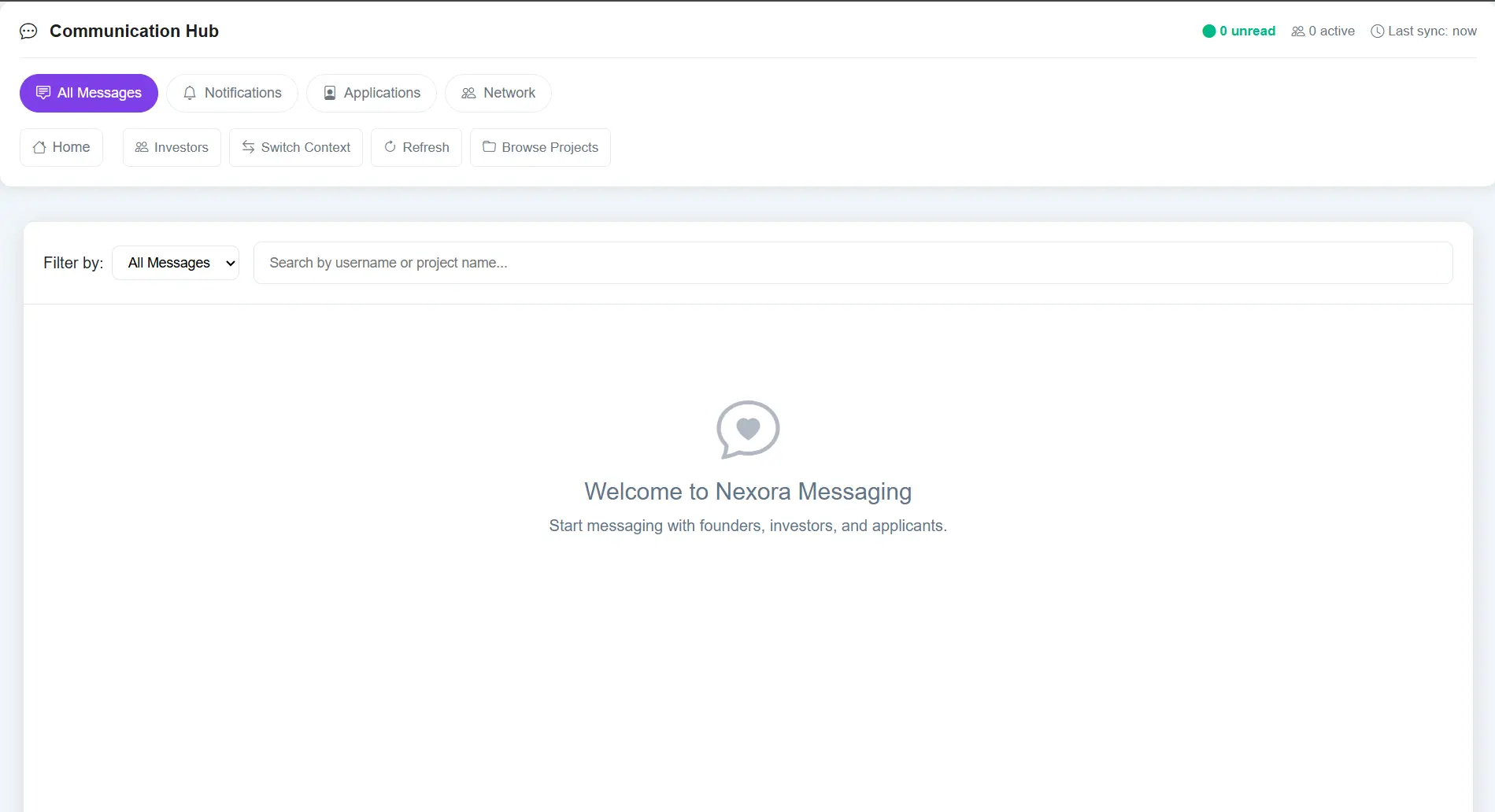Focus the username or project search field
This screenshot has width=1495, height=812.
(853, 263)
